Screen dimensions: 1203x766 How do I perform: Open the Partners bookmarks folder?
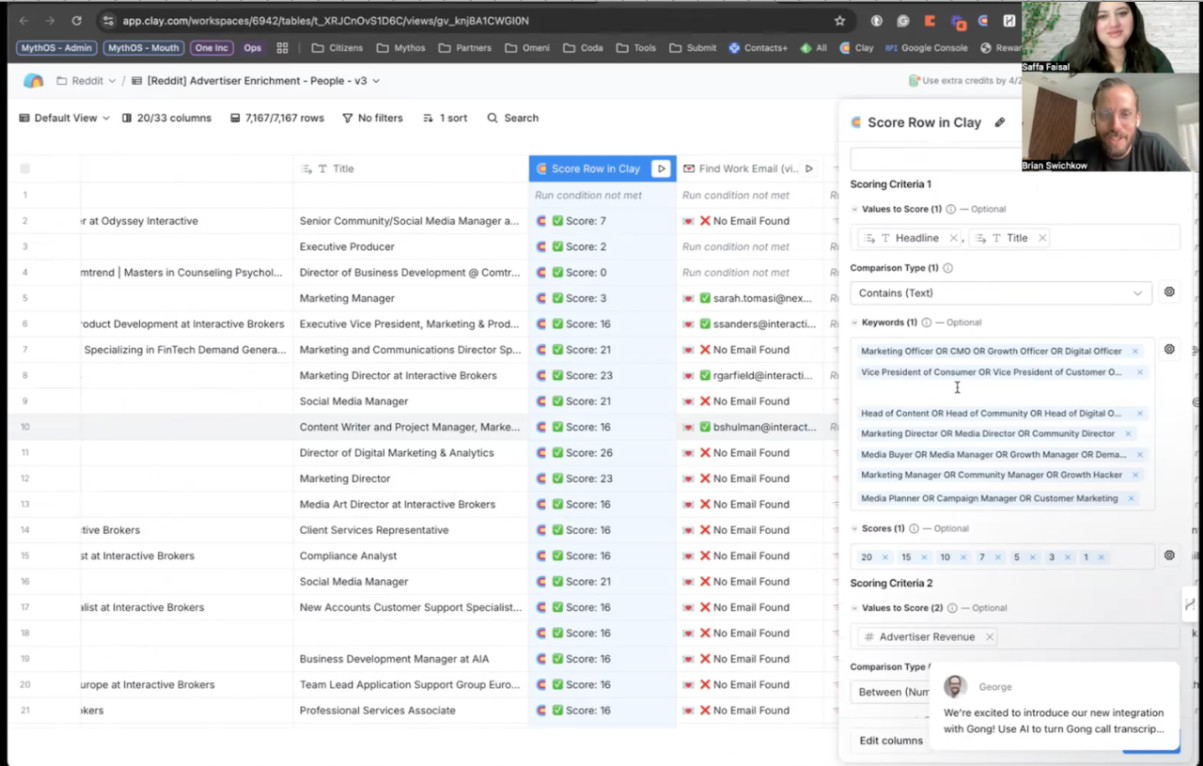[x=465, y=48]
